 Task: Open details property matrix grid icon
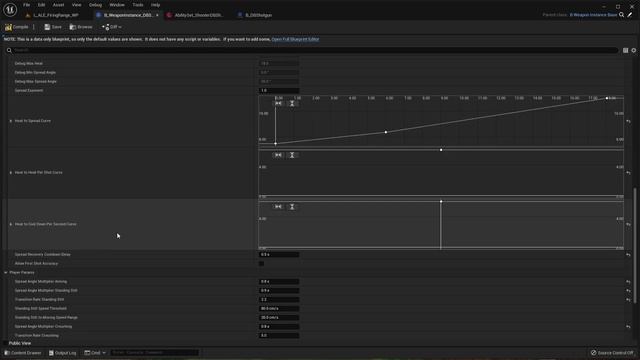pos(625,50)
